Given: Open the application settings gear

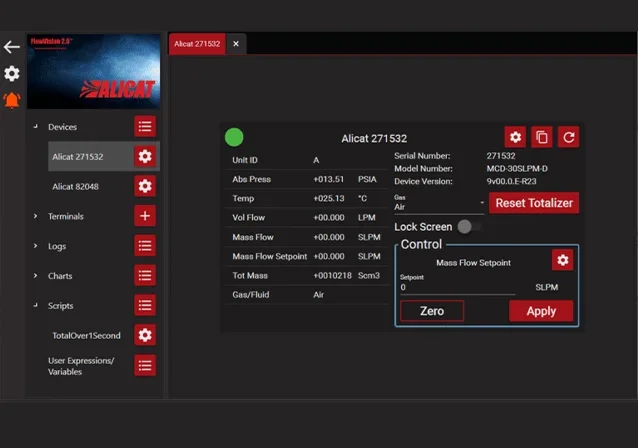Looking at the screenshot, I should [x=12, y=74].
